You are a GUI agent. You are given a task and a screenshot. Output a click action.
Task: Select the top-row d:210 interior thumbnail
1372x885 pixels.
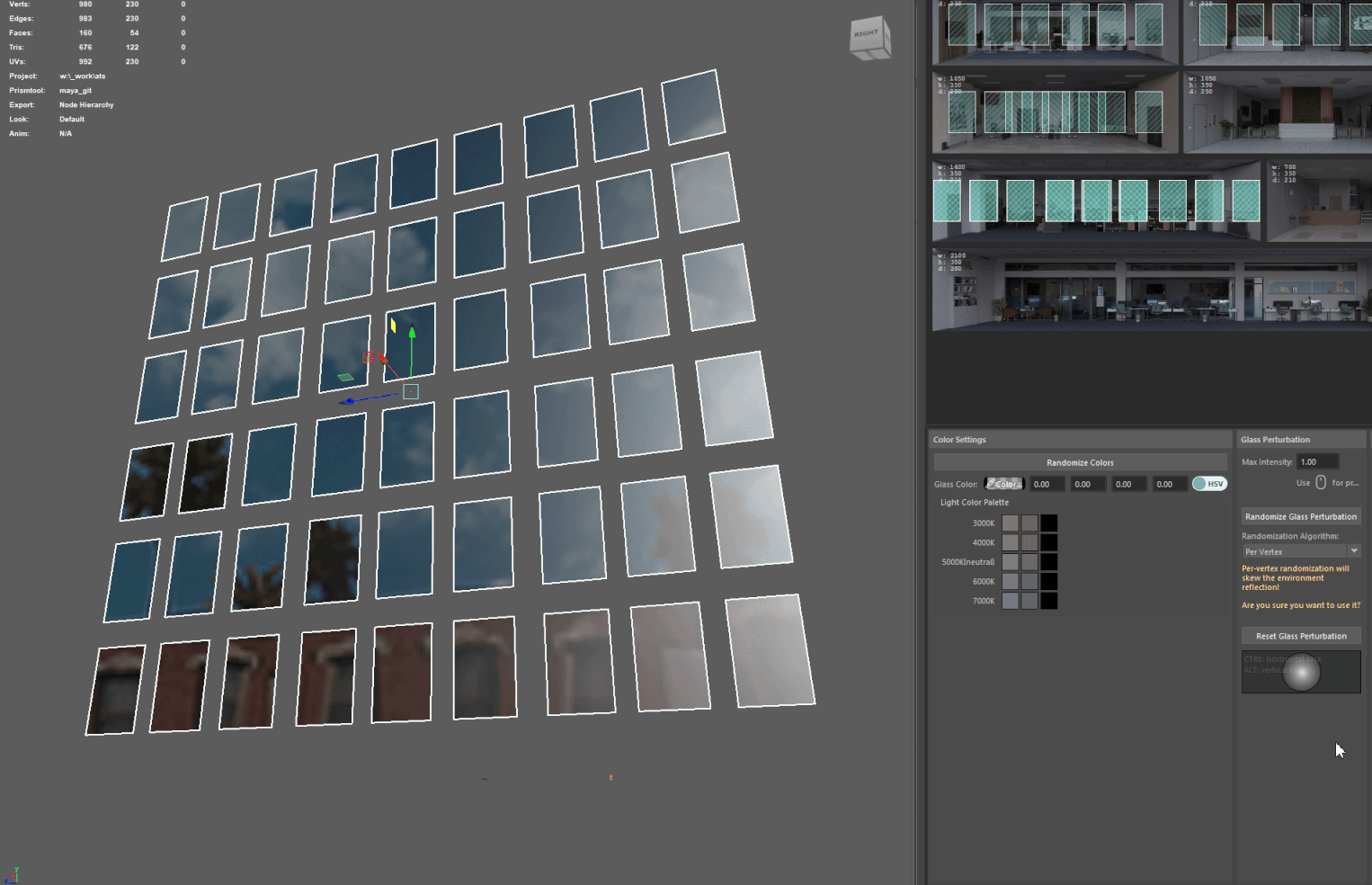point(1278,31)
